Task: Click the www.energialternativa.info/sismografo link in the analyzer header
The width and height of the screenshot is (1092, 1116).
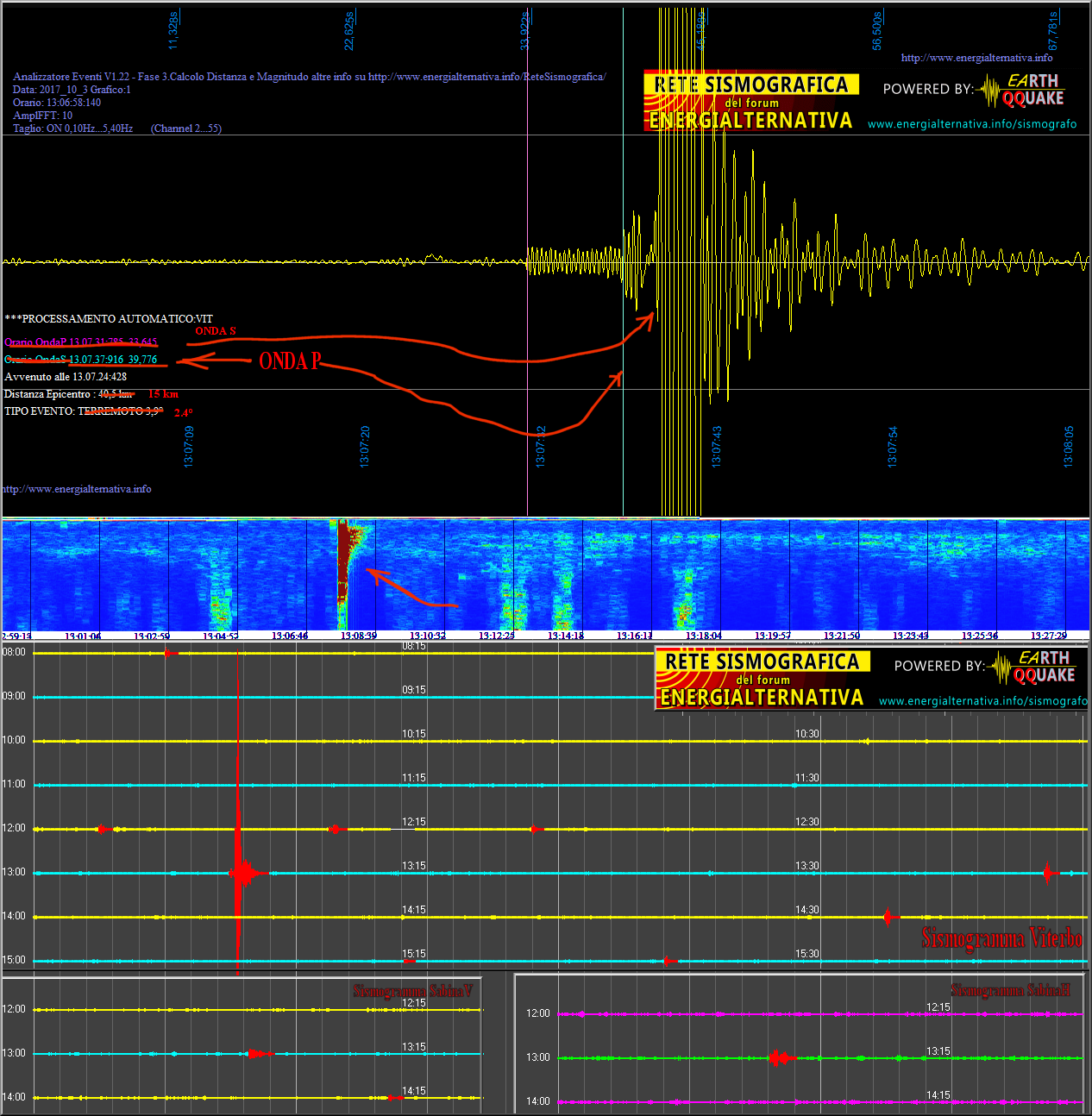Action: pyautogui.click(x=972, y=124)
